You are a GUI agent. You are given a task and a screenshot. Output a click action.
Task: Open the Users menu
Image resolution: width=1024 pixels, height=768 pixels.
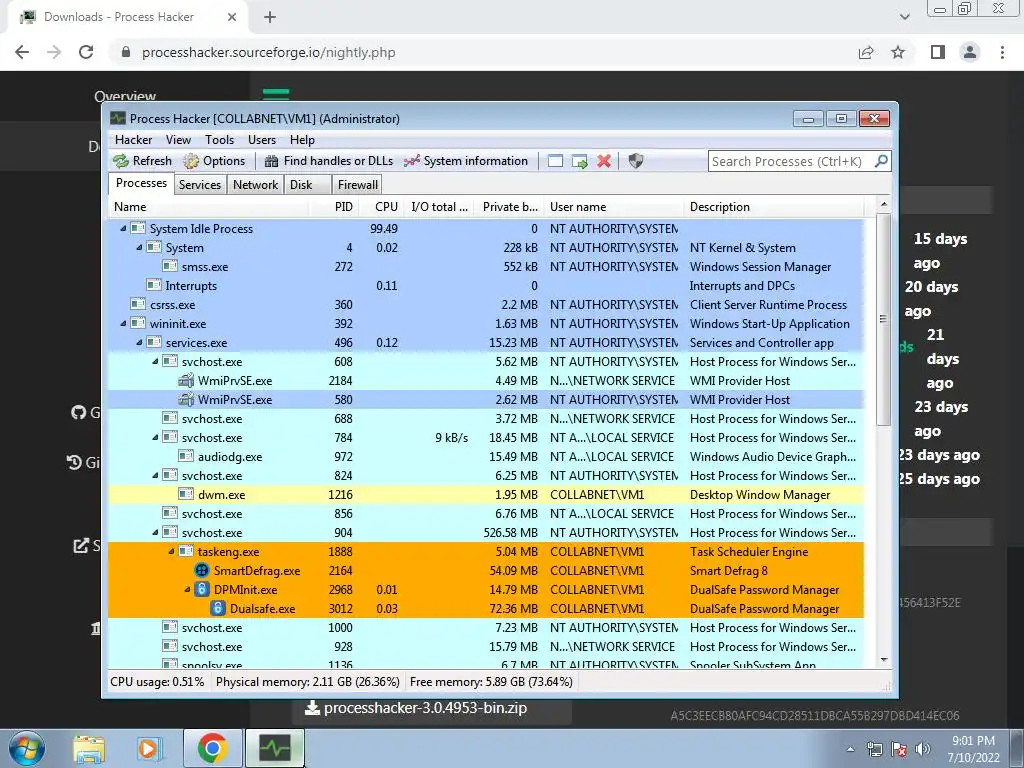pyautogui.click(x=262, y=140)
